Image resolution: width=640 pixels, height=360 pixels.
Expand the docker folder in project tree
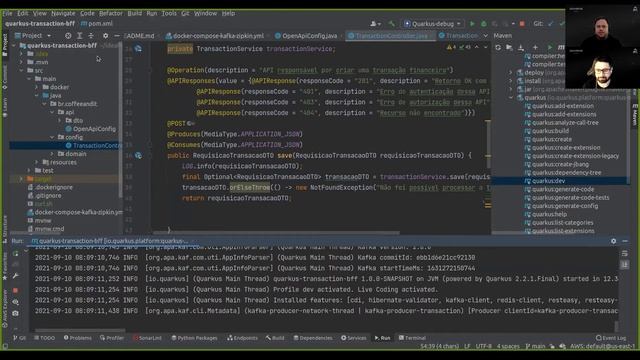click(37, 87)
